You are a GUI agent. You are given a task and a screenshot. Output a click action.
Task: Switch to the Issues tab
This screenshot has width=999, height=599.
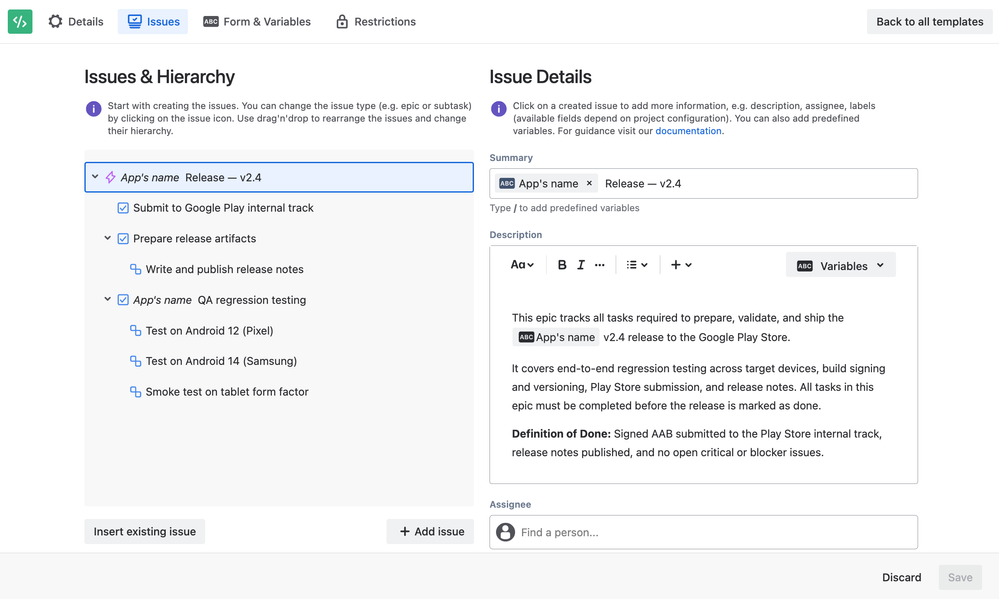point(153,22)
